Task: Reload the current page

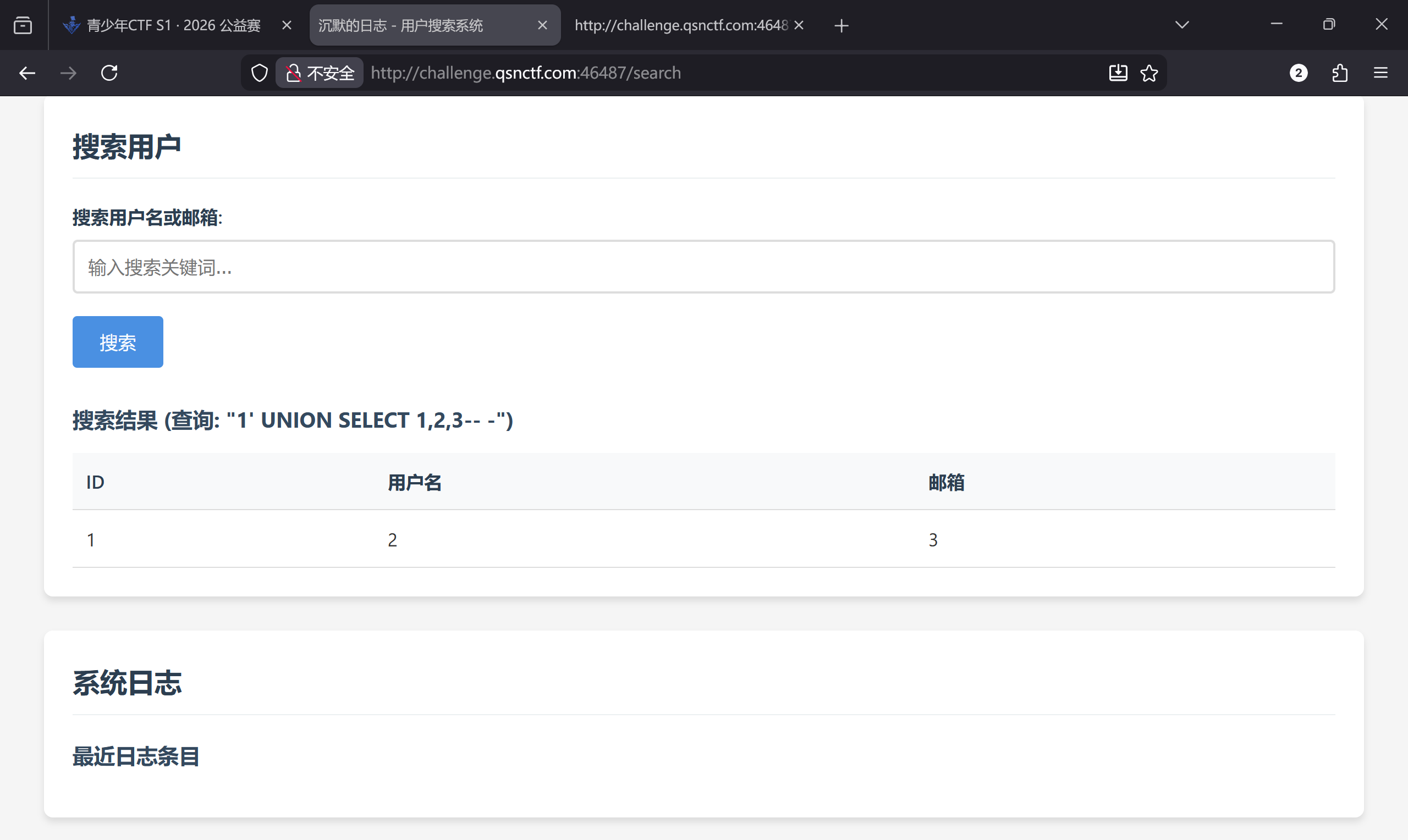Action: [109, 73]
